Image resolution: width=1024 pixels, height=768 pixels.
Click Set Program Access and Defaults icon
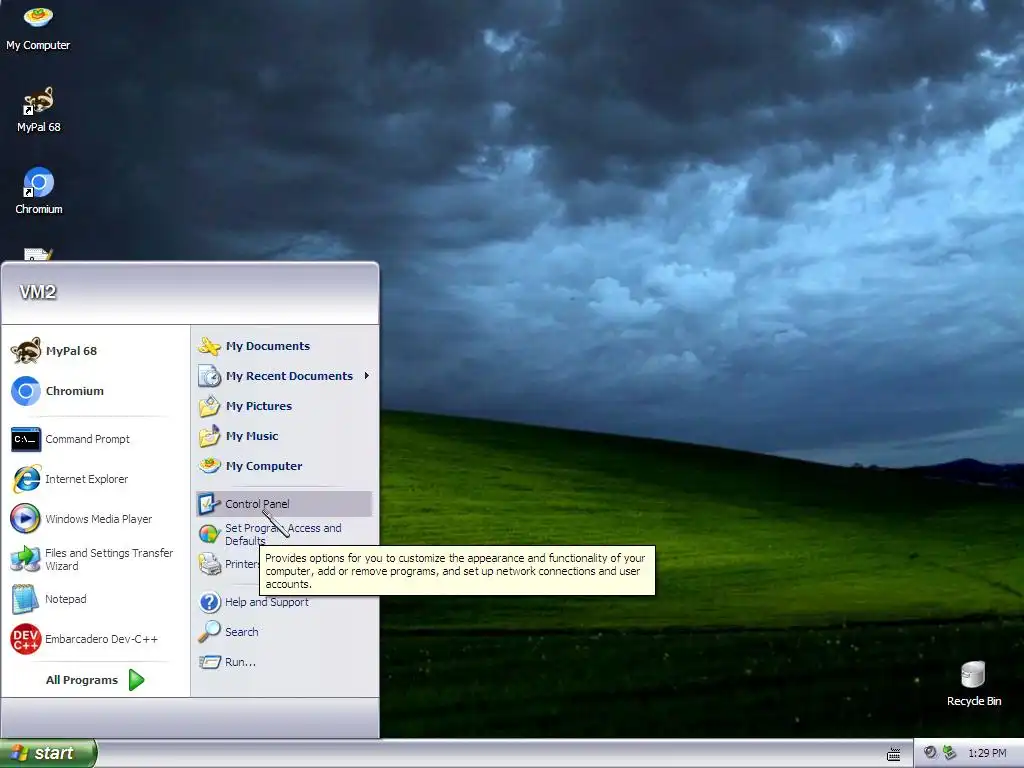[210, 534]
